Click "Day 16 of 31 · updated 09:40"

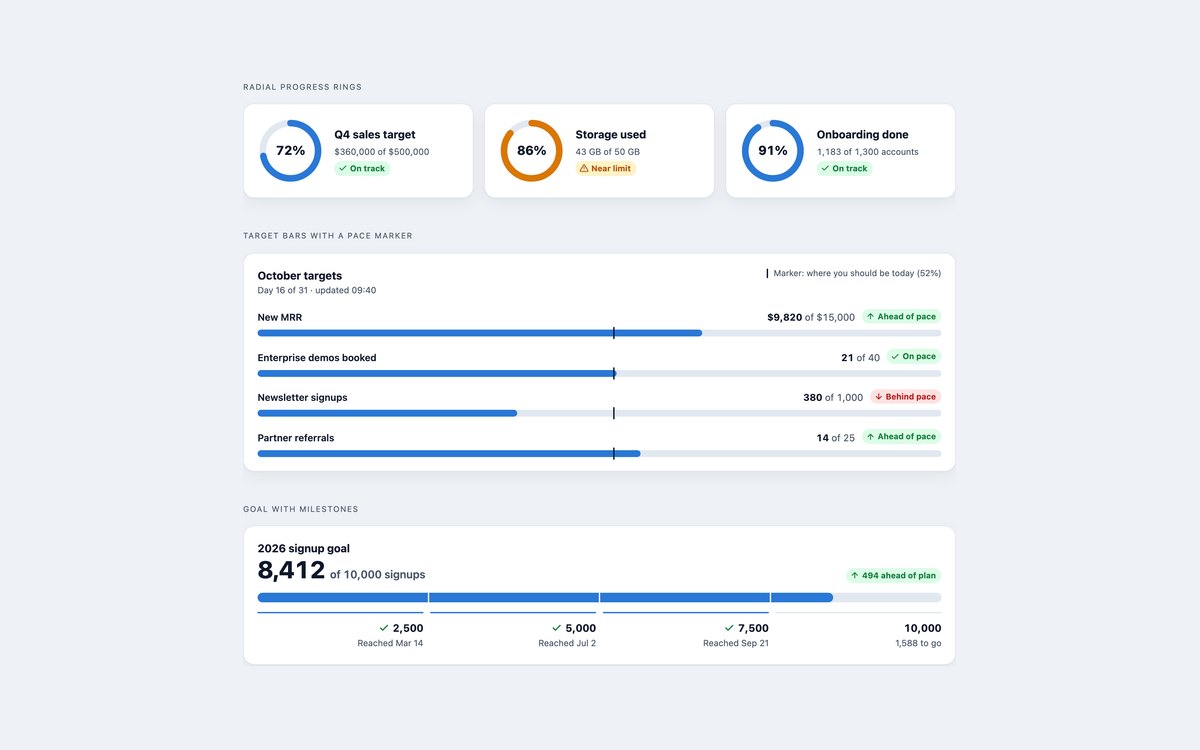317,291
